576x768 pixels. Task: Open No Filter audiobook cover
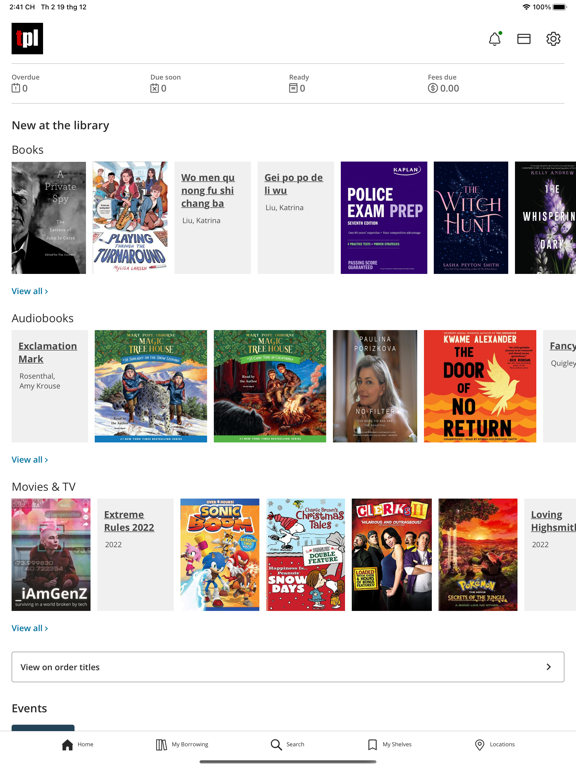pyautogui.click(x=375, y=386)
